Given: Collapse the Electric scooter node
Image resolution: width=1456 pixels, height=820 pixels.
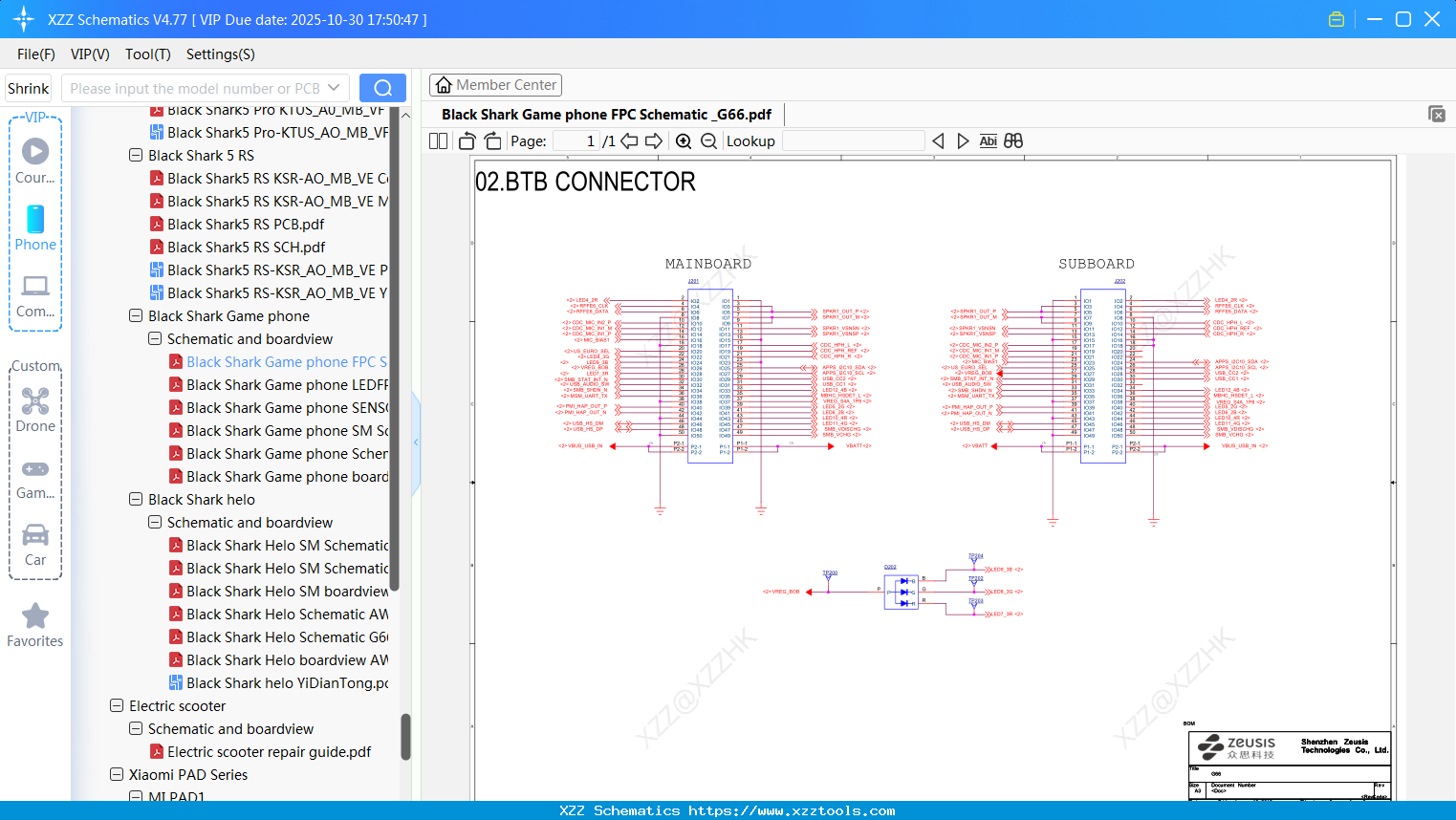Looking at the screenshot, I should tap(117, 706).
